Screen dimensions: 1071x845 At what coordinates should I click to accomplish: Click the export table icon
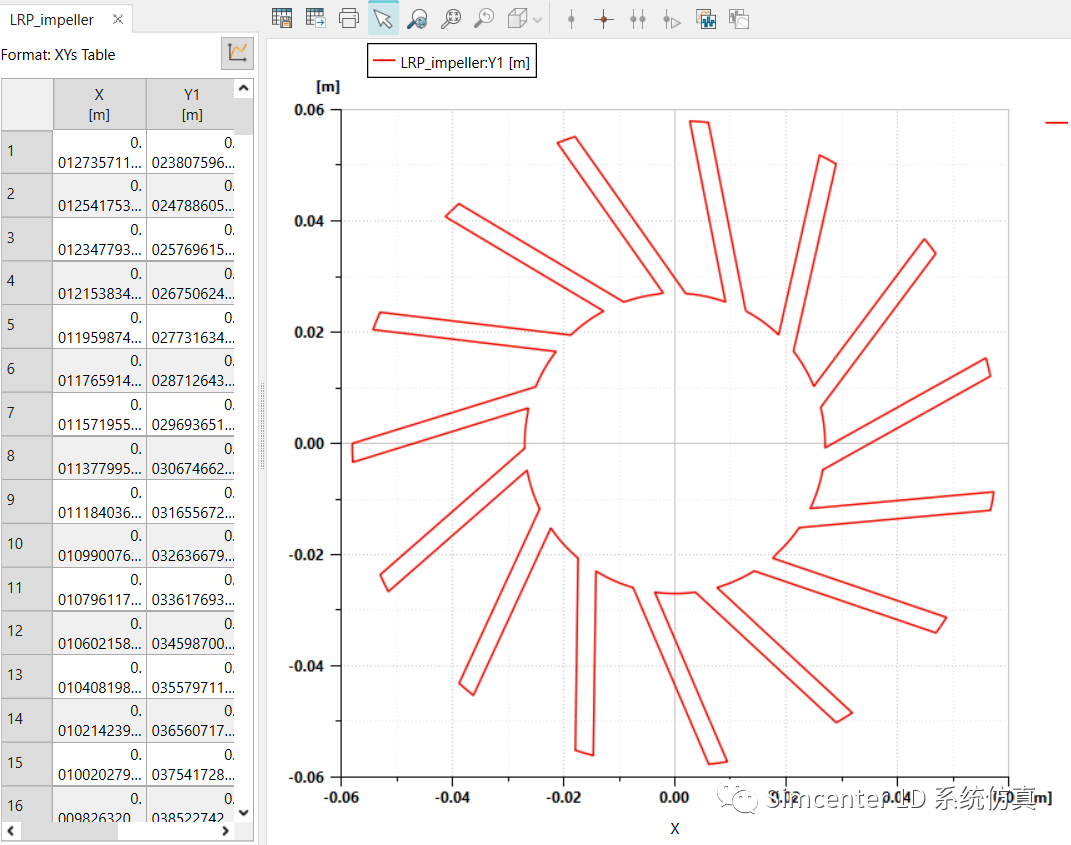pos(316,18)
